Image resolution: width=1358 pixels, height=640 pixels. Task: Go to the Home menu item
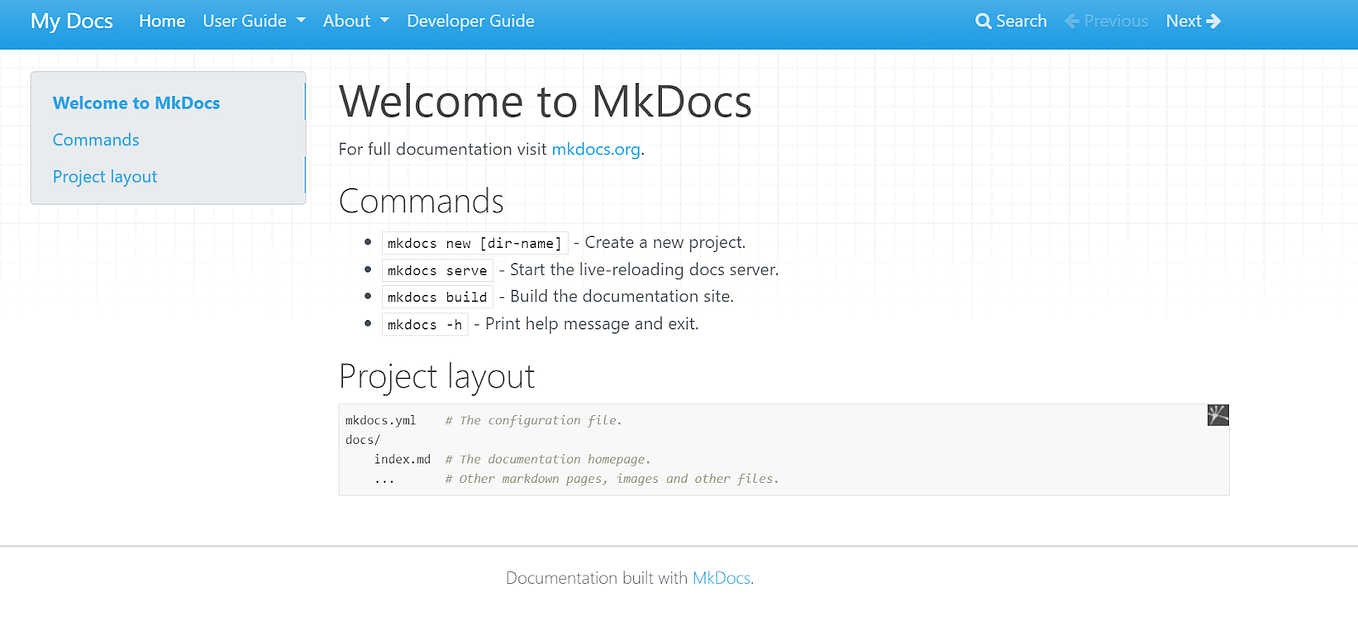coord(162,20)
